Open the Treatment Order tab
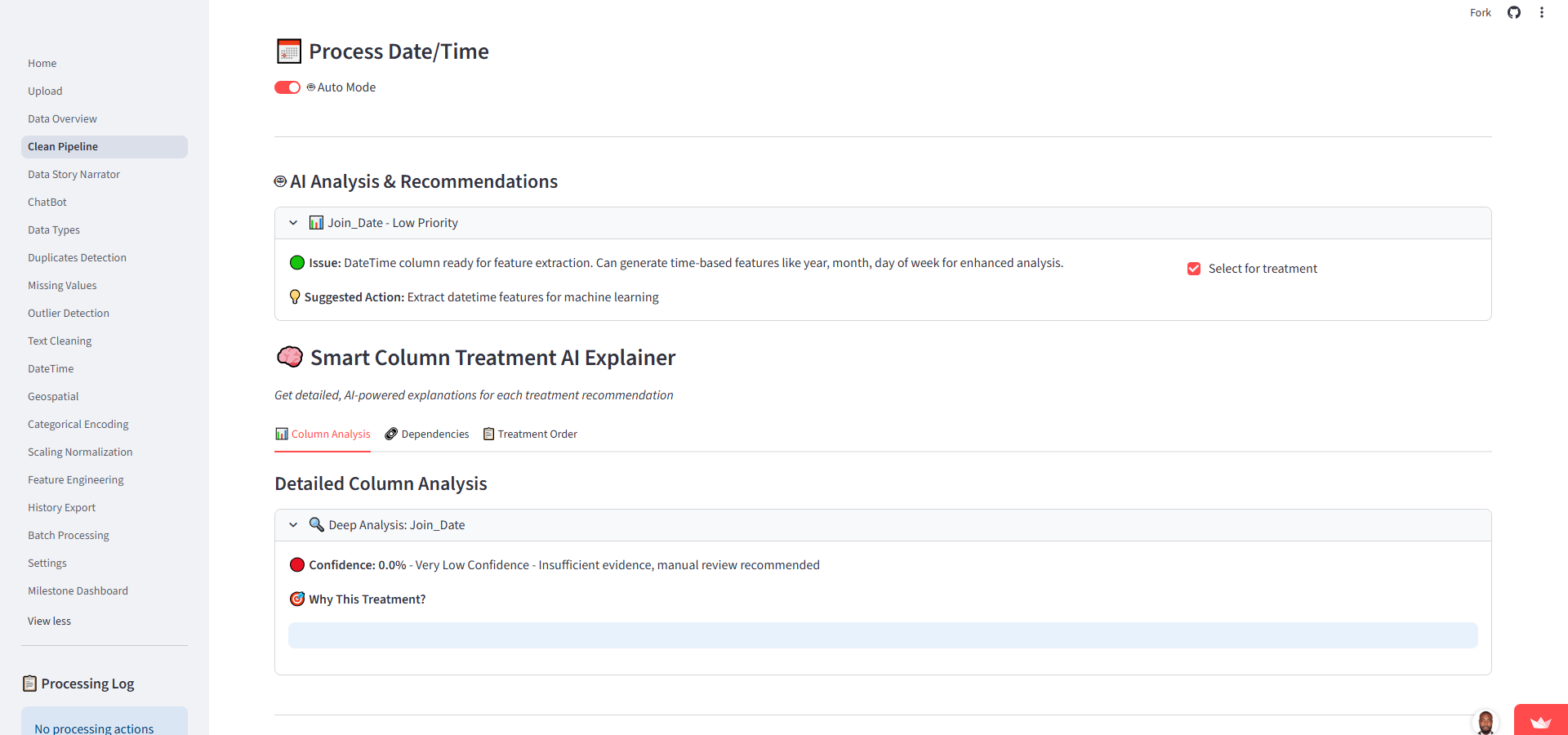1568x735 pixels. [x=530, y=434]
